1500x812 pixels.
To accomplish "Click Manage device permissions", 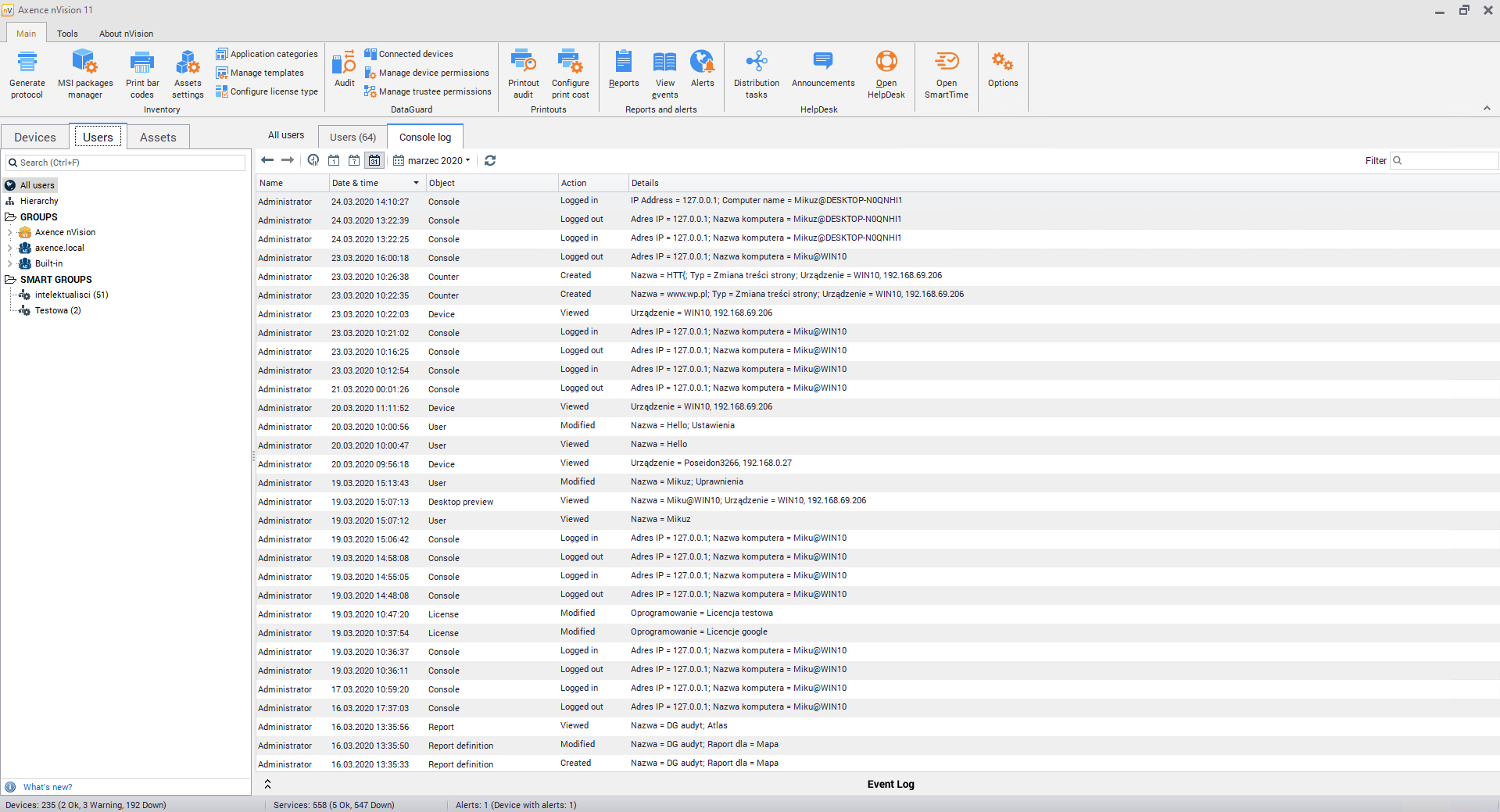I will pos(433,73).
